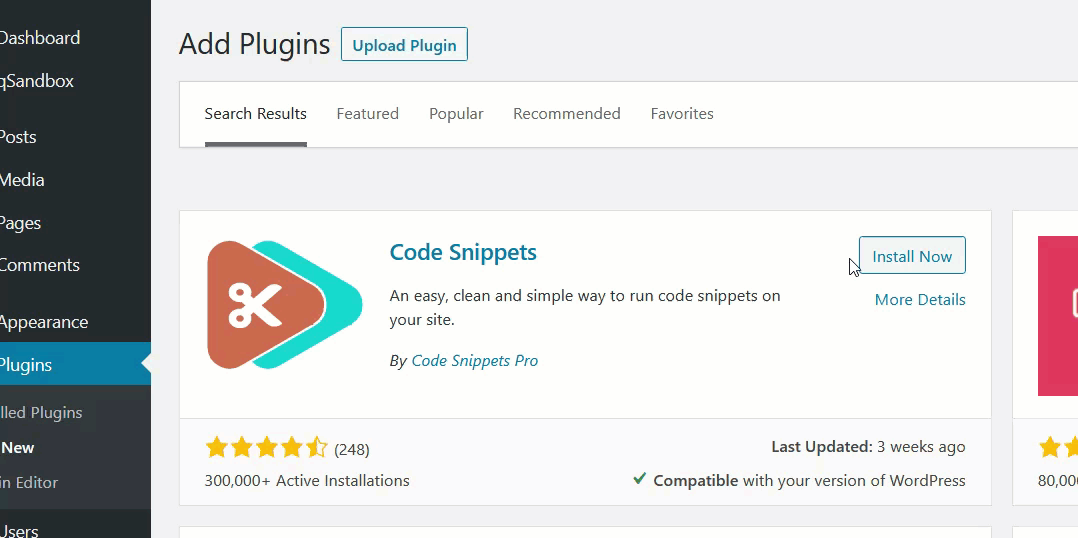
Task: Install the Code Snippets plugin now
Action: point(912,256)
